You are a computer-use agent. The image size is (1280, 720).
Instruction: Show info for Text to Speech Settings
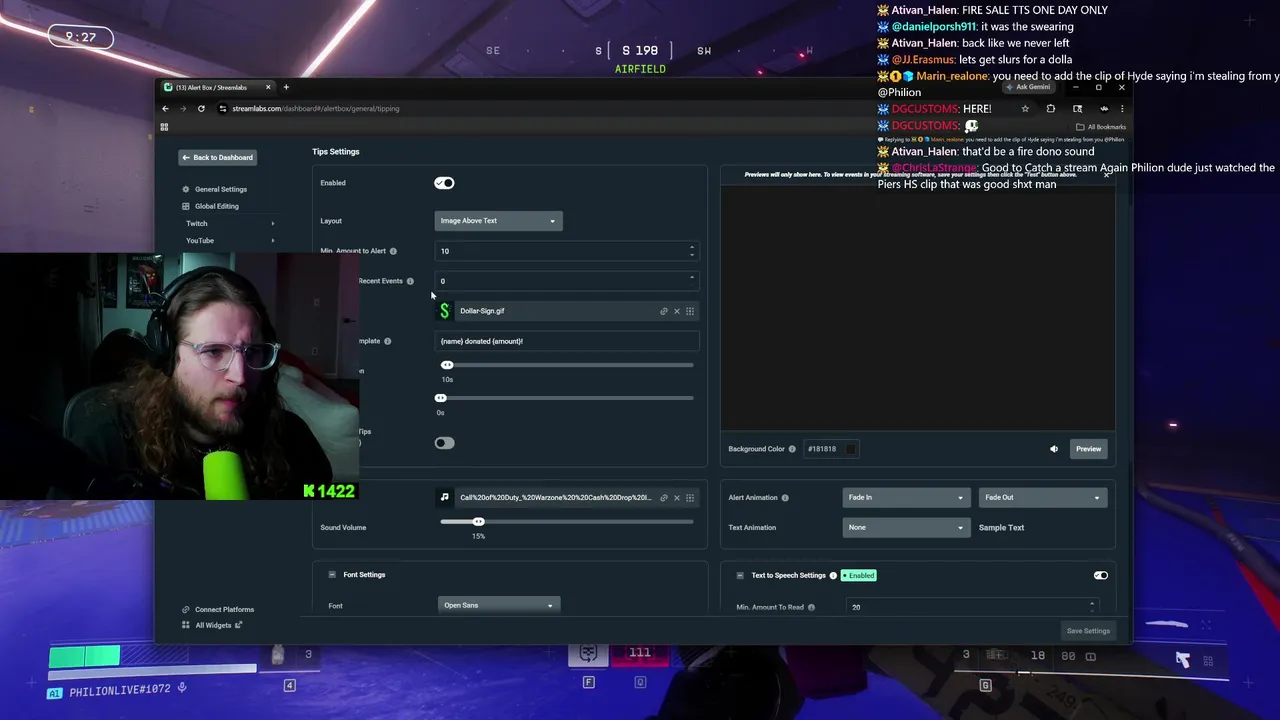[833, 576]
